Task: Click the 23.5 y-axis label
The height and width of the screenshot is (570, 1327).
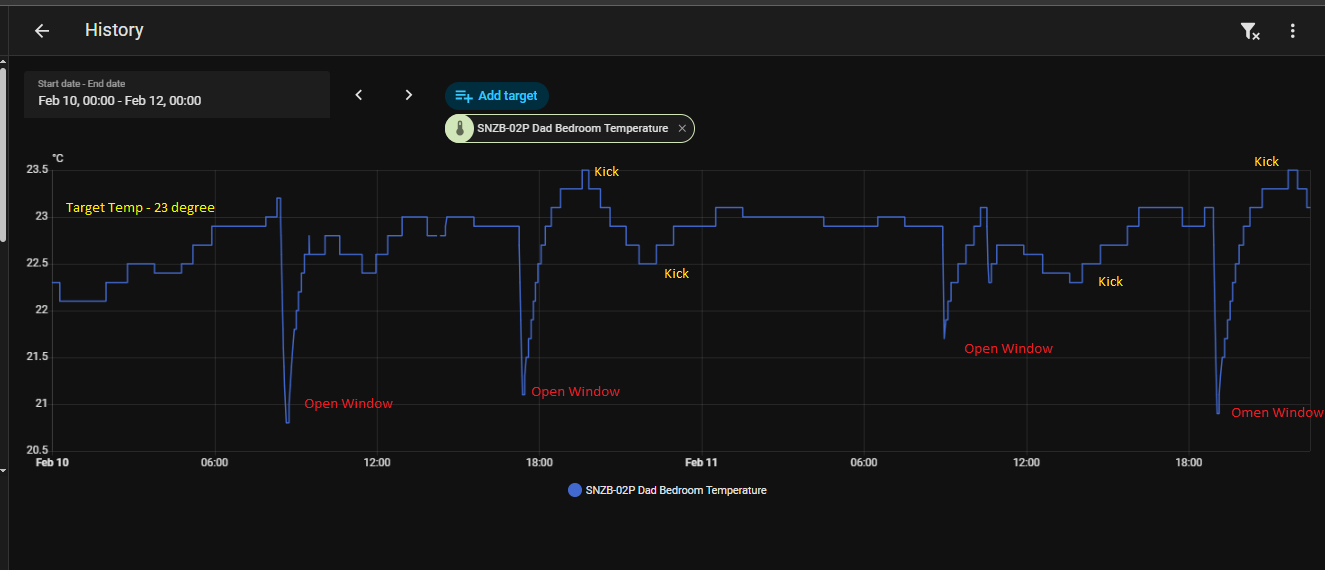Action: (x=37, y=170)
